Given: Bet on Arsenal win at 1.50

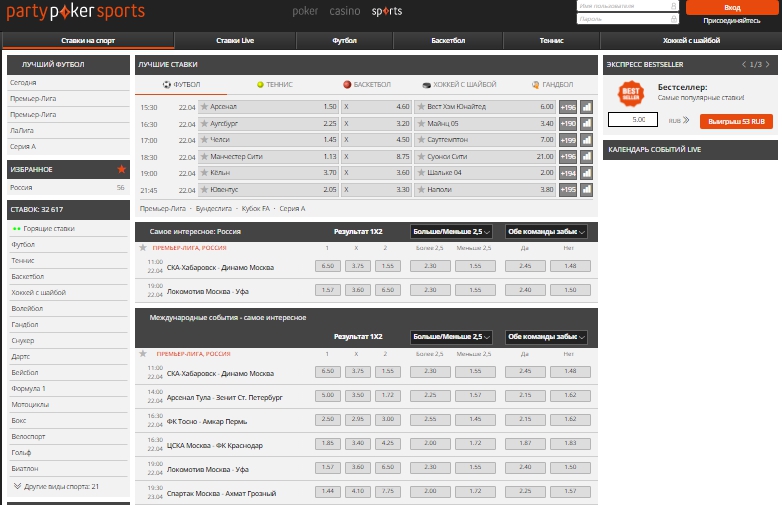Looking at the screenshot, I should click(268, 107).
